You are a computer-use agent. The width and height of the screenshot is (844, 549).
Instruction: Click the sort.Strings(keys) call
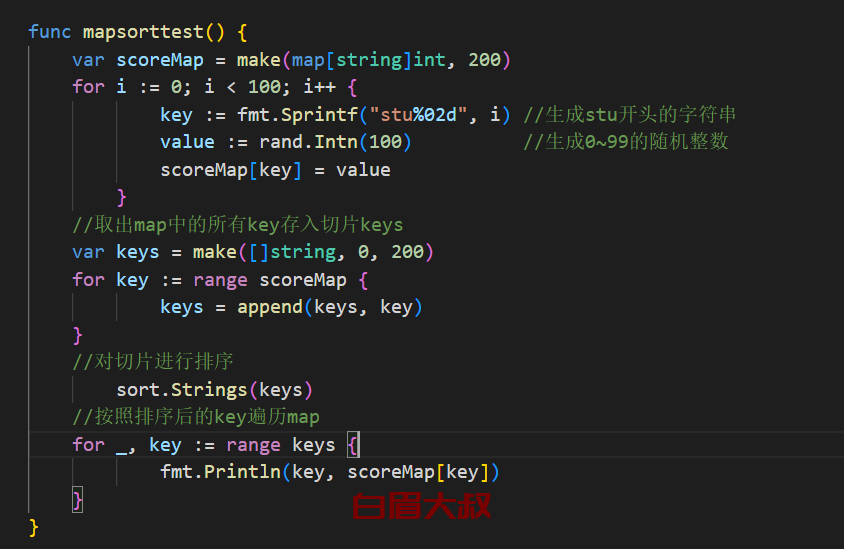[x=215, y=390]
